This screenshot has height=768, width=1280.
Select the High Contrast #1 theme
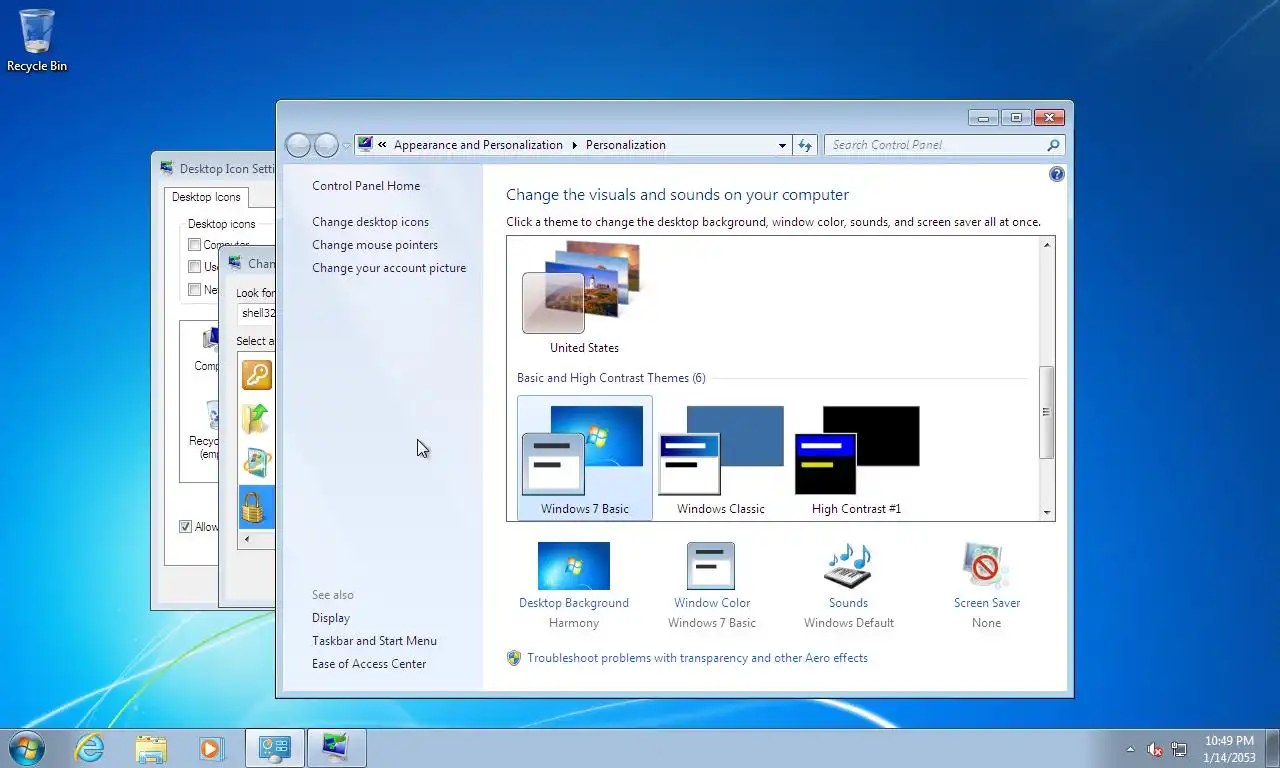tap(857, 457)
